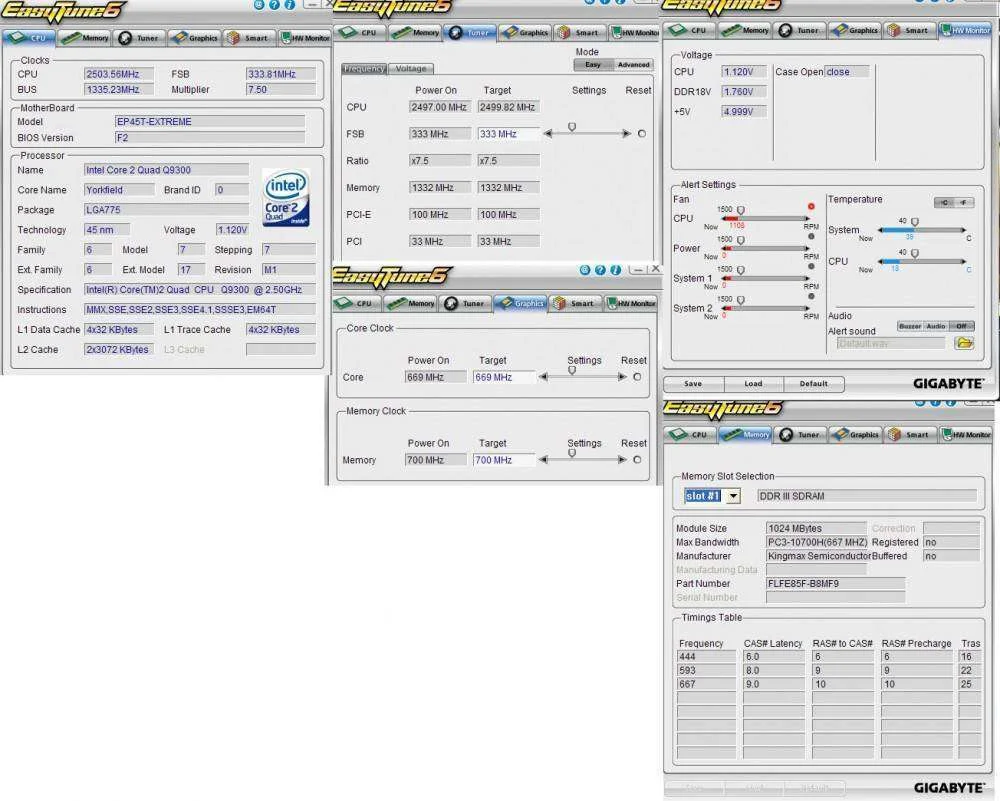Open HW Monitor tab in Graphics window
This screenshot has height=801, width=1000.
[x=630, y=303]
